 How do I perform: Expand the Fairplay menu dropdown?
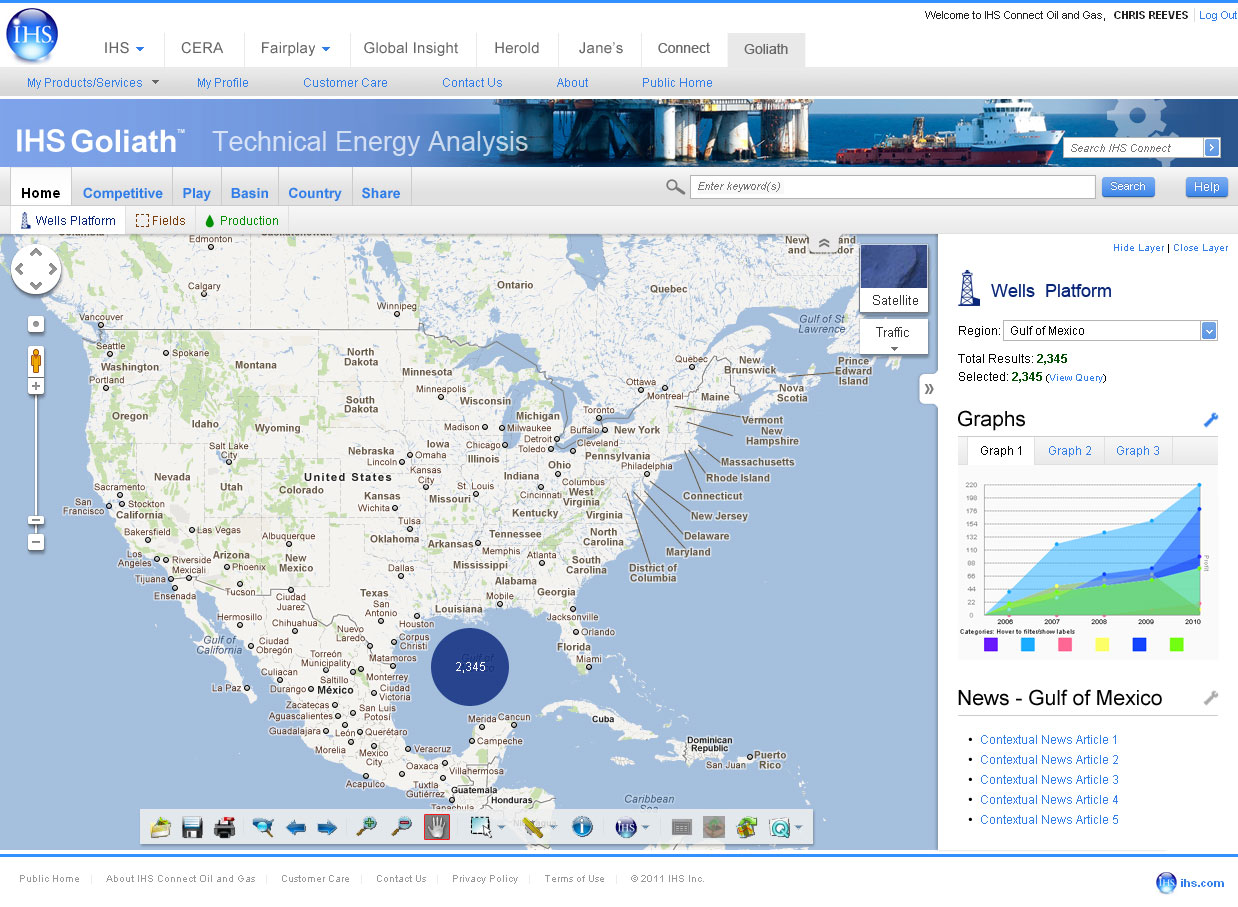(327, 49)
